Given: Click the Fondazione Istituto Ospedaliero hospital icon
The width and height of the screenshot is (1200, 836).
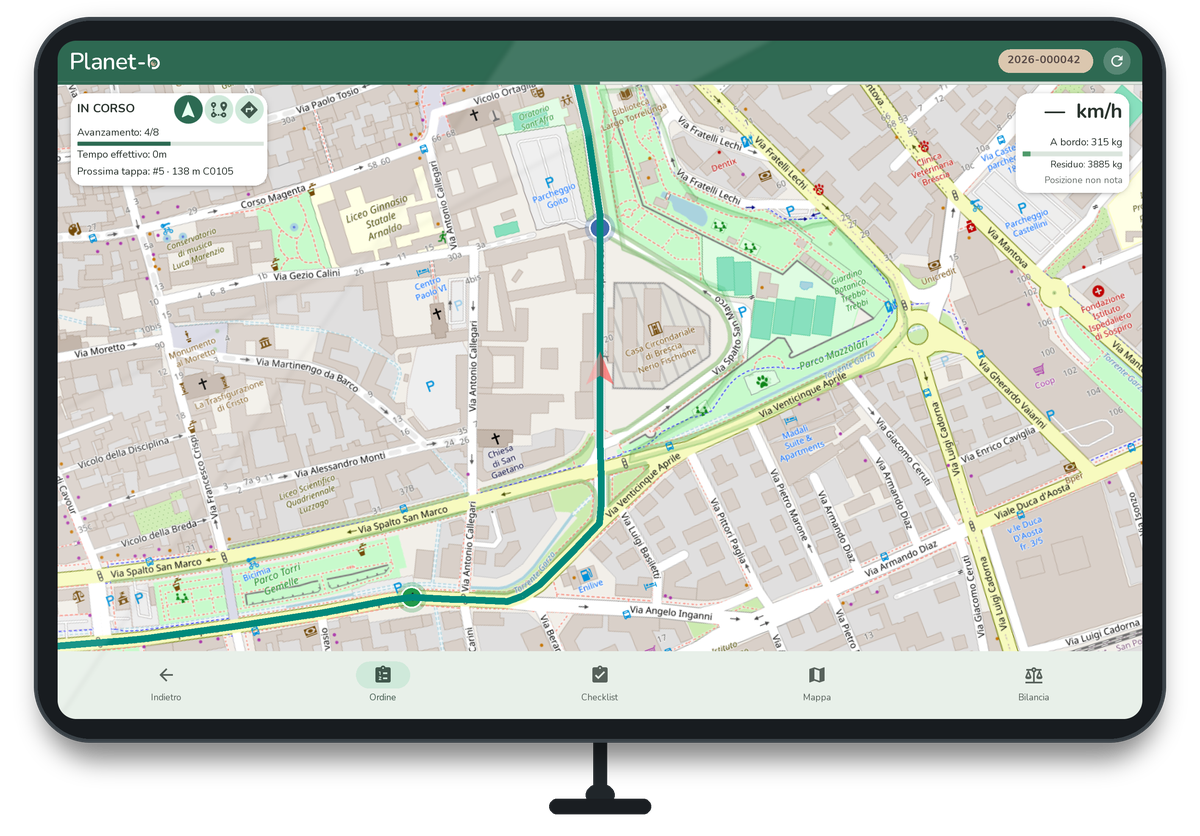Looking at the screenshot, I should pyautogui.click(x=1099, y=289).
